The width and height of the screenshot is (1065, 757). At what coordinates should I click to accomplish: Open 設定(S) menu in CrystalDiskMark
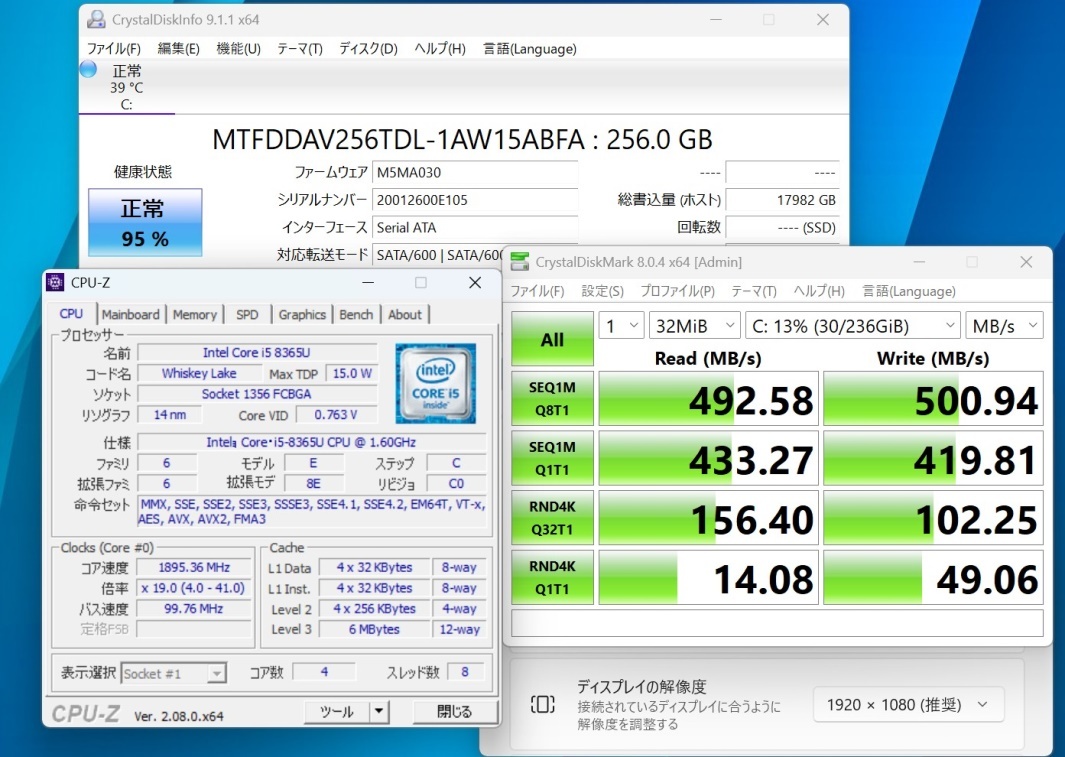click(x=602, y=291)
